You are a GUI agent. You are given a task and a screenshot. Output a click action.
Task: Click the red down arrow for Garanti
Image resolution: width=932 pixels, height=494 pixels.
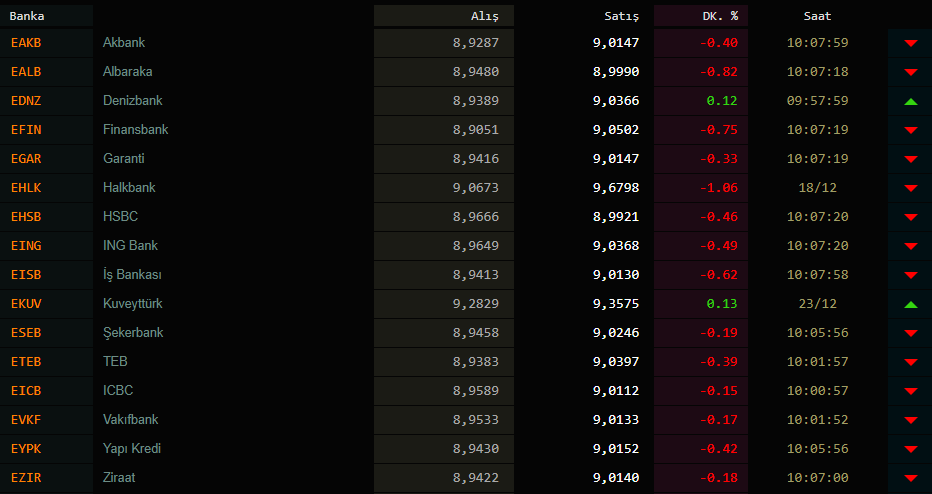click(x=910, y=159)
